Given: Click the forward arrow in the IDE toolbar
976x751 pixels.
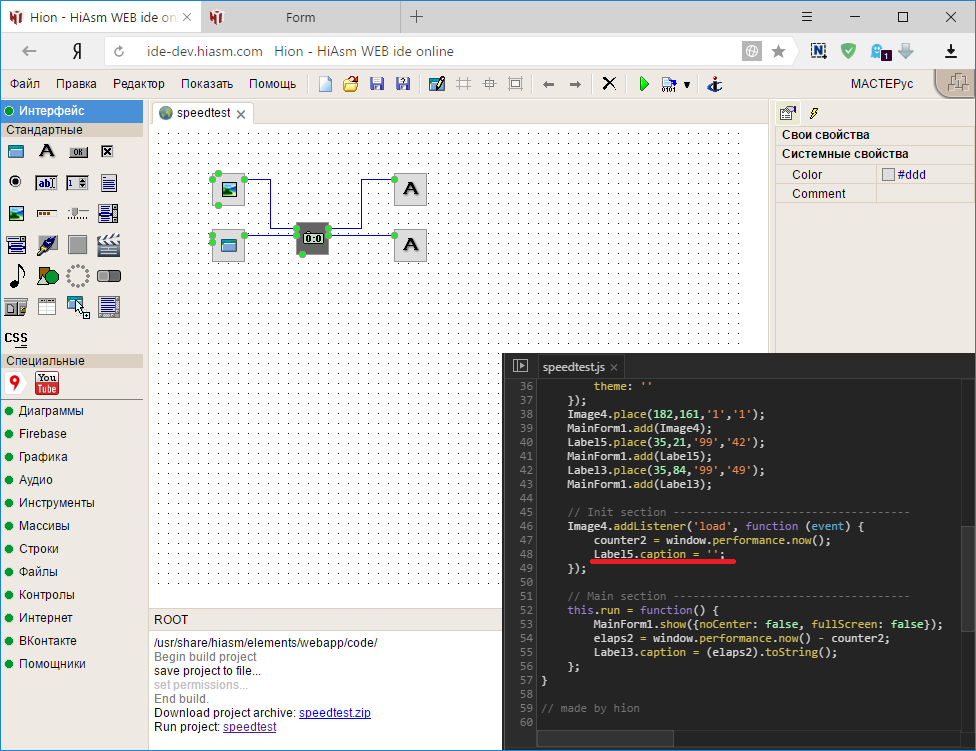Looking at the screenshot, I should coord(575,85).
